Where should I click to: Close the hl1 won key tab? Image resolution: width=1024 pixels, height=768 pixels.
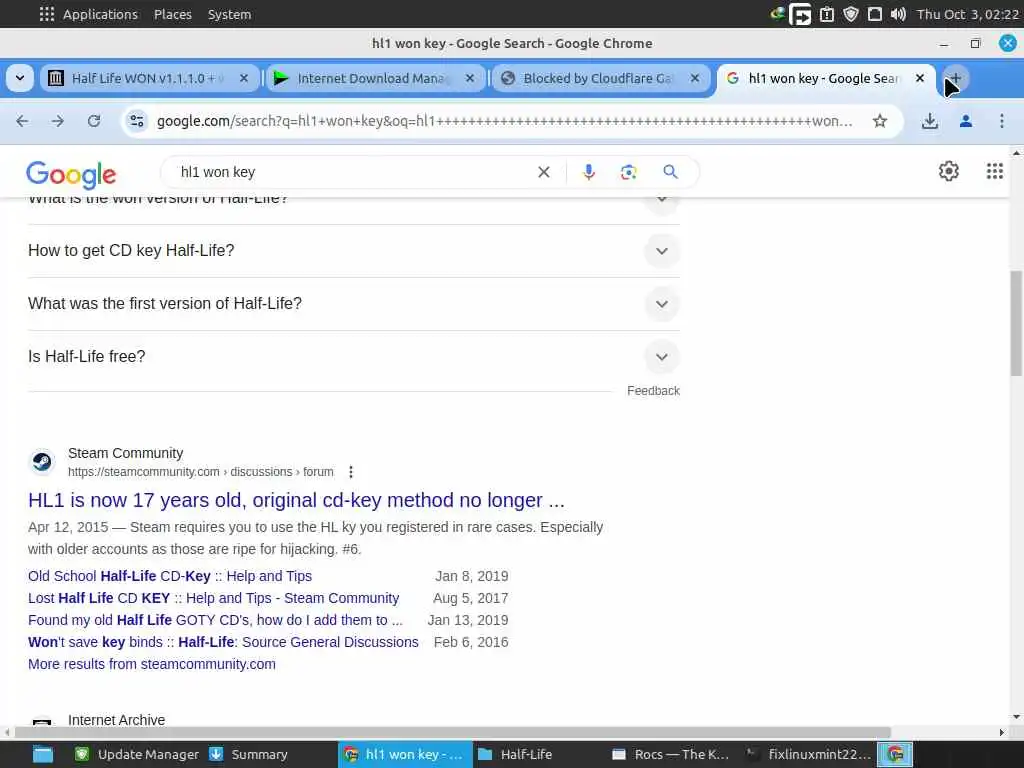(x=920, y=78)
